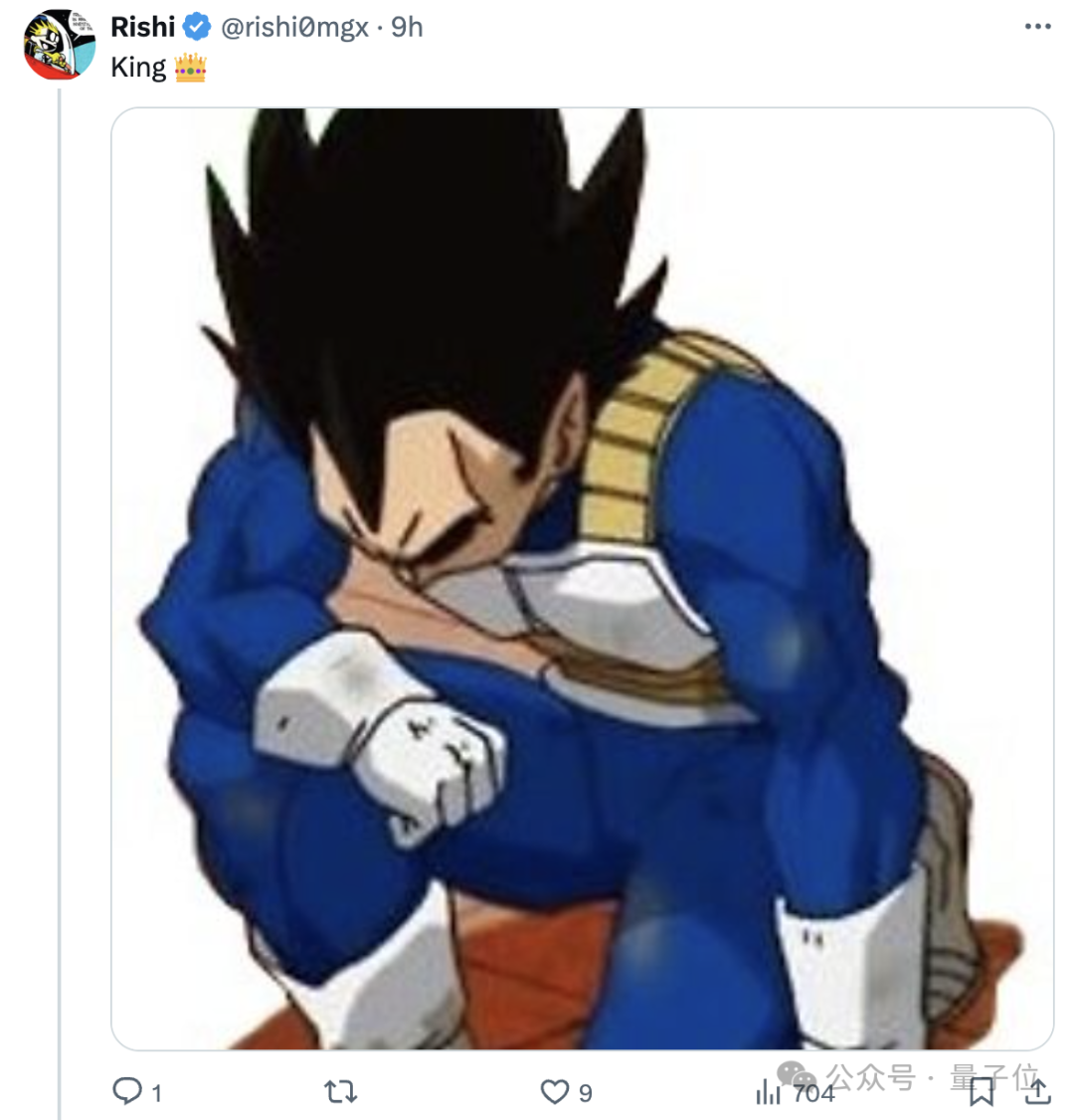Screen dimensions: 1074x1120
Task: Open Rishi's profile avatar
Action: [x=60, y=45]
